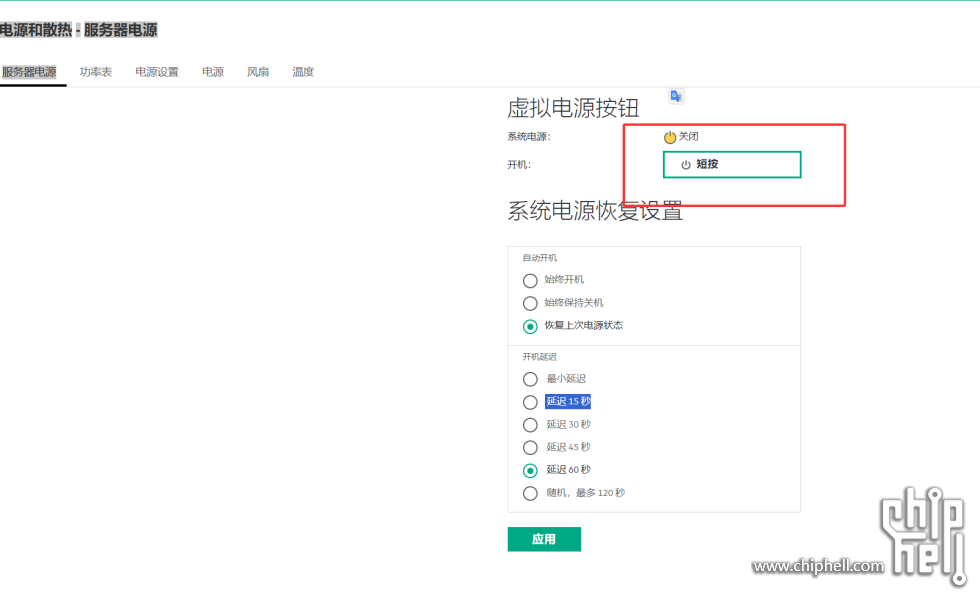This screenshot has height=601, width=980.
Task: Select 恢复上次电源状态 radio option
Action: (x=530, y=326)
